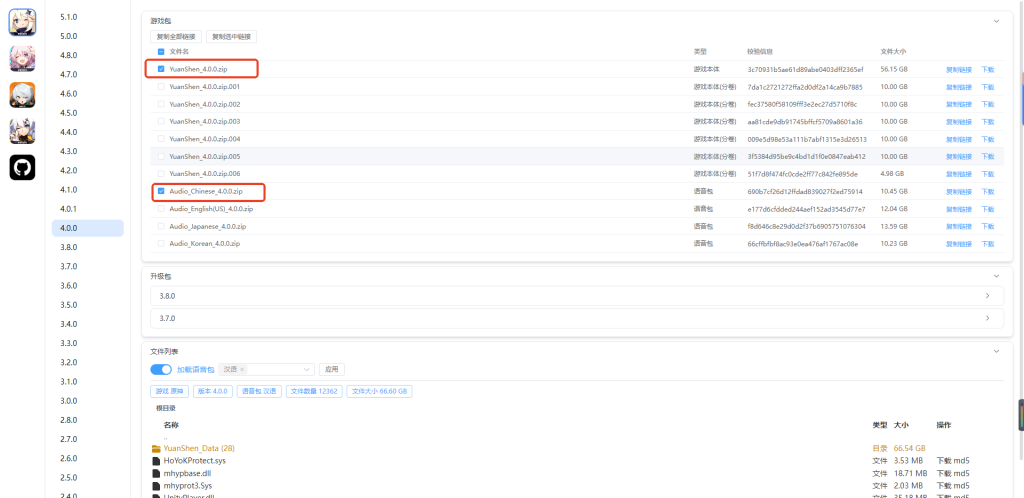This screenshot has height=498, width=1024.
Task: Turn off the 加载语音包 switch
Action: click(x=161, y=369)
